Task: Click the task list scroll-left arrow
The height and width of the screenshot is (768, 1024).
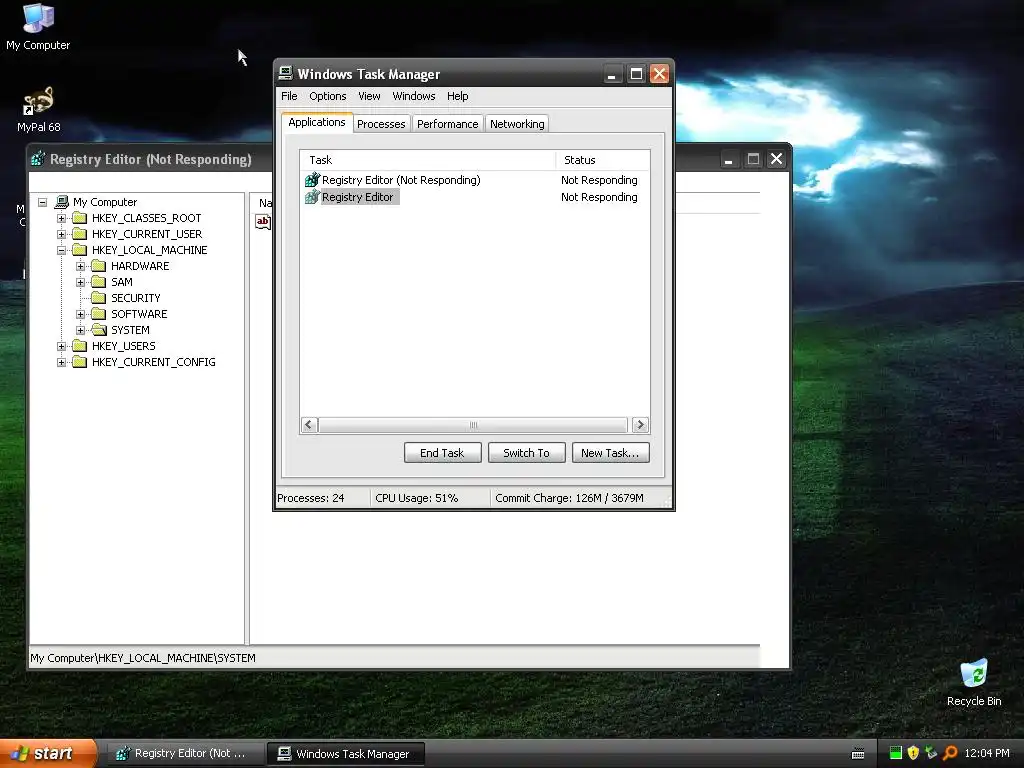Action: tap(310, 425)
